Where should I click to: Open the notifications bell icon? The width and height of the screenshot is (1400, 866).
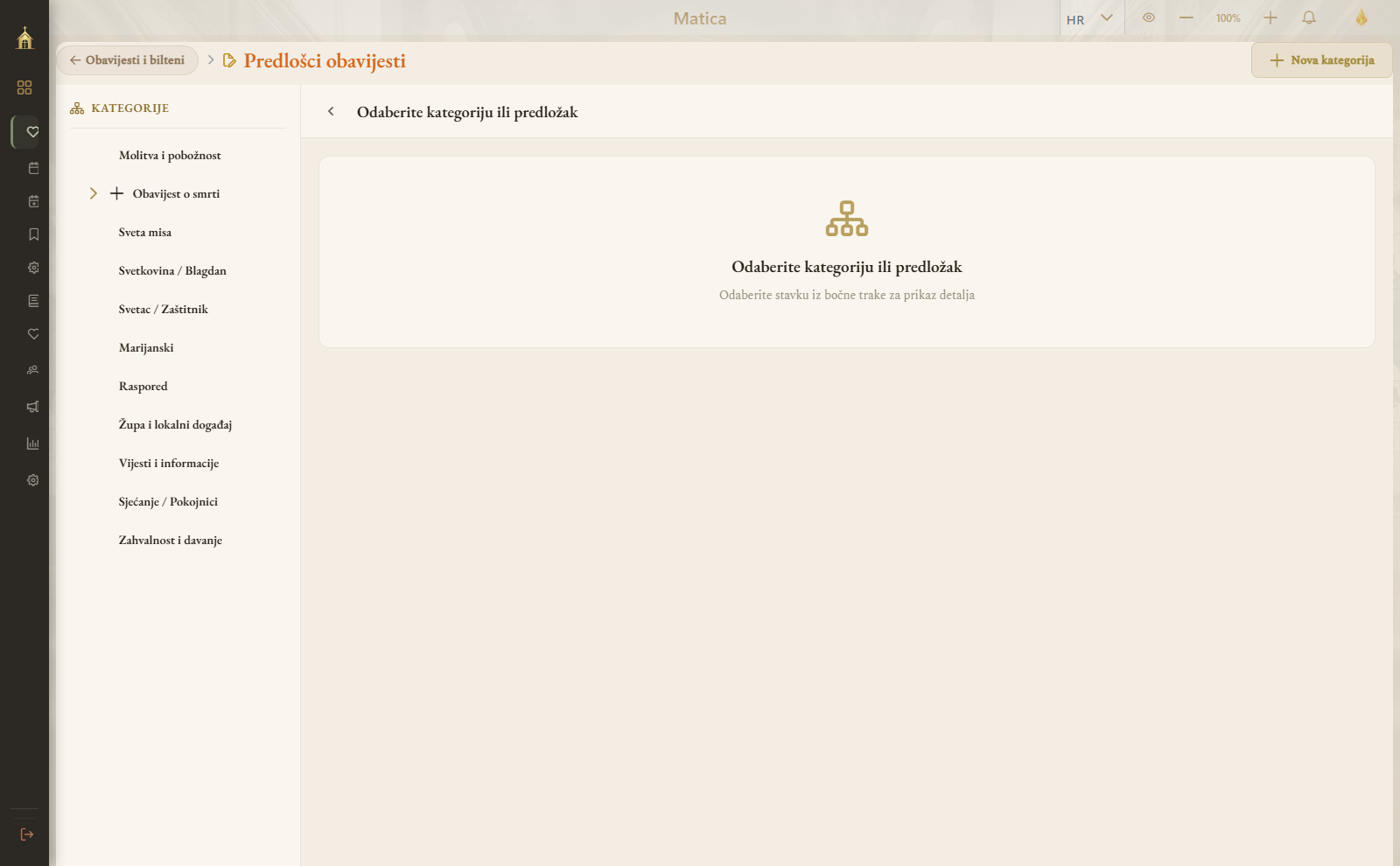point(1309,17)
